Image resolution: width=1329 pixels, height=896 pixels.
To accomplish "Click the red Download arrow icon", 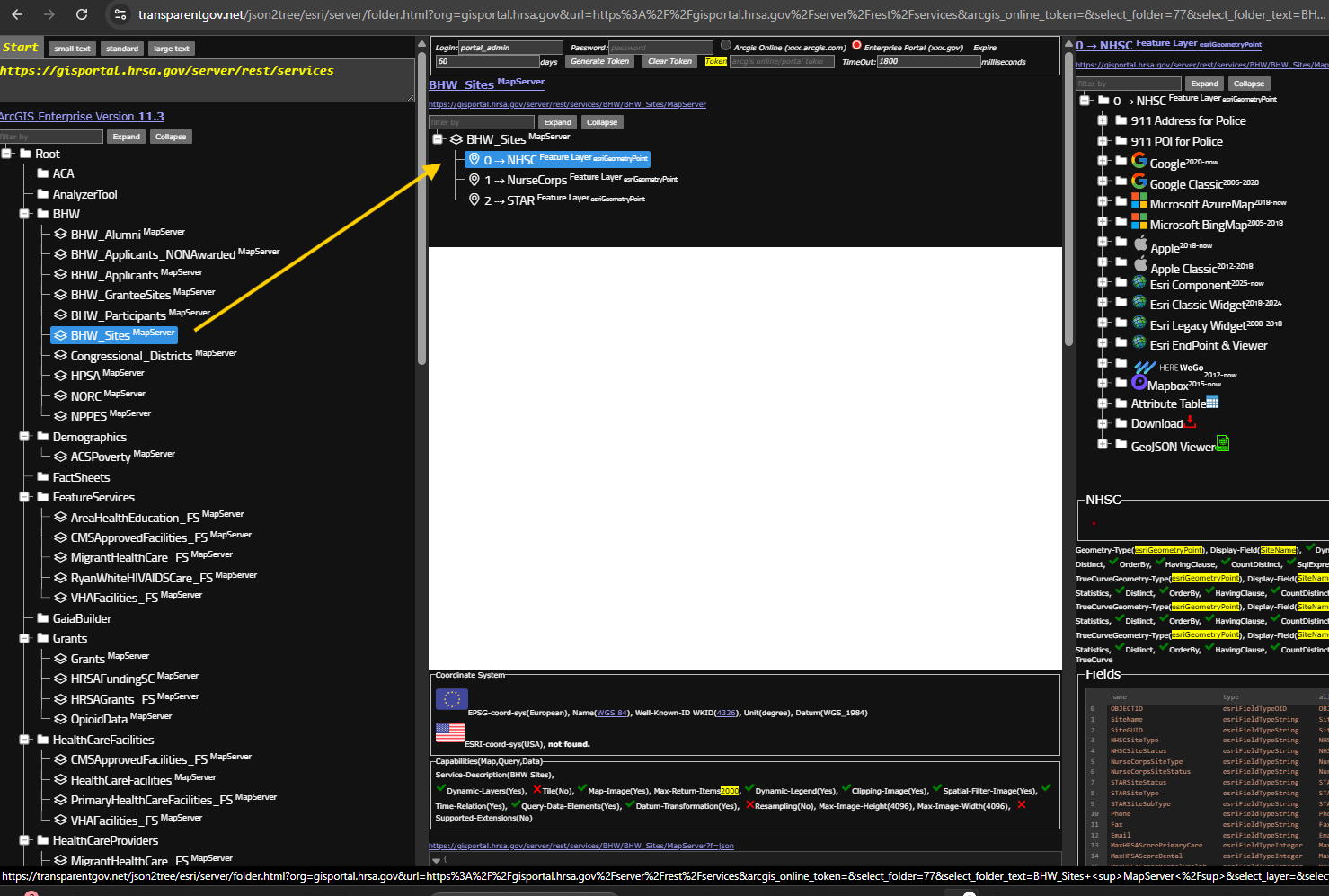I will coord(1191,421).
